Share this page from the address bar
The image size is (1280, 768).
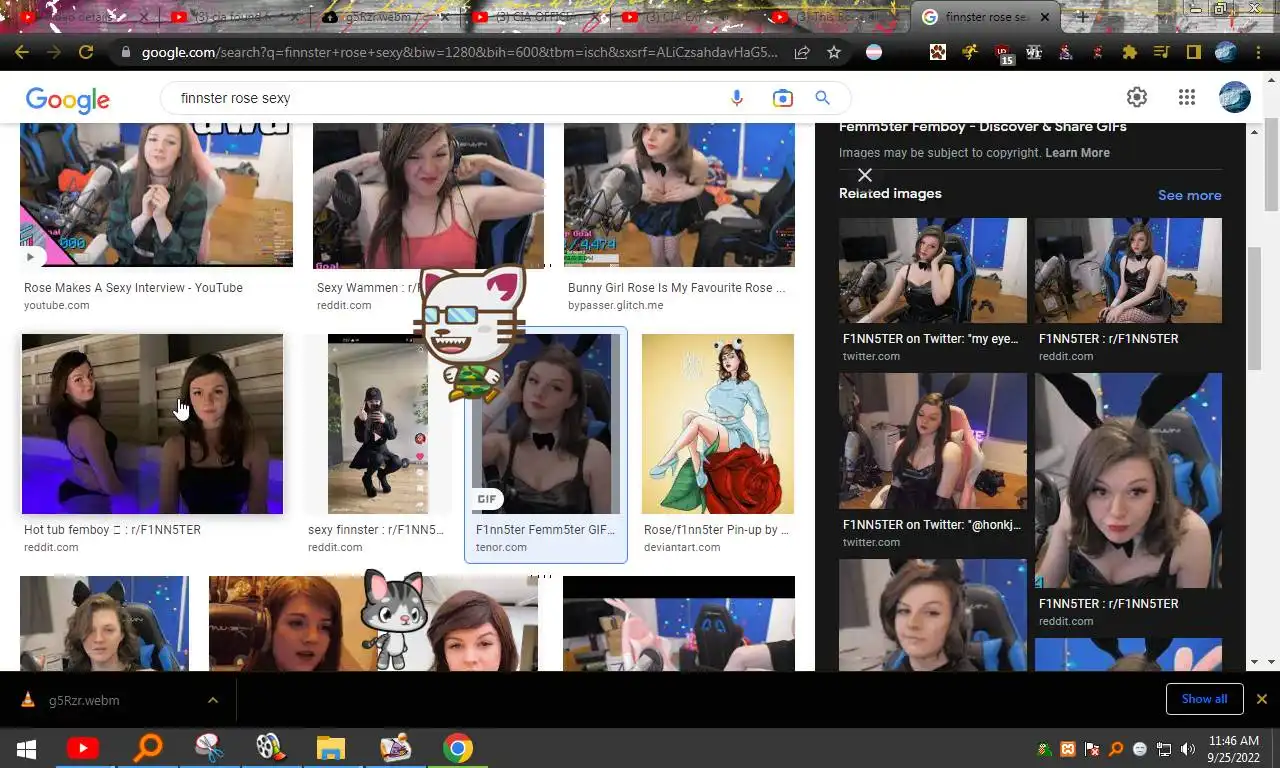(802, 52)
